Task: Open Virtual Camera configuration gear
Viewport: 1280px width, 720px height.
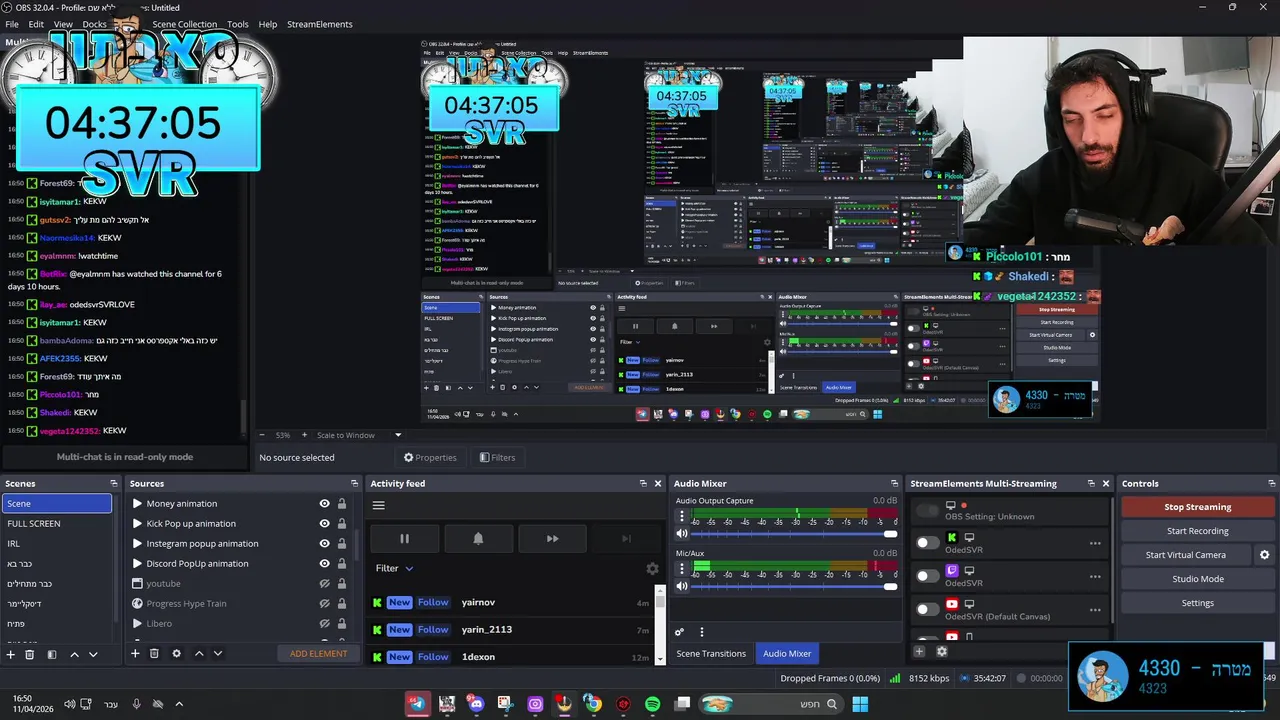Action: click(1264, 555)
